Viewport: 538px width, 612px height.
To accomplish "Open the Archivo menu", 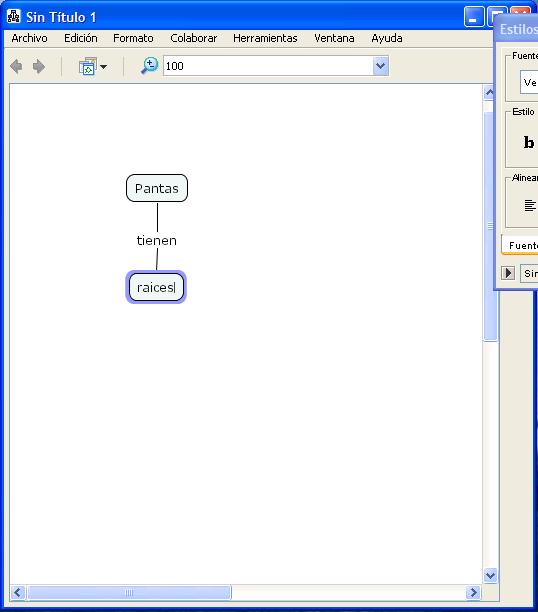I will [29, 38].
